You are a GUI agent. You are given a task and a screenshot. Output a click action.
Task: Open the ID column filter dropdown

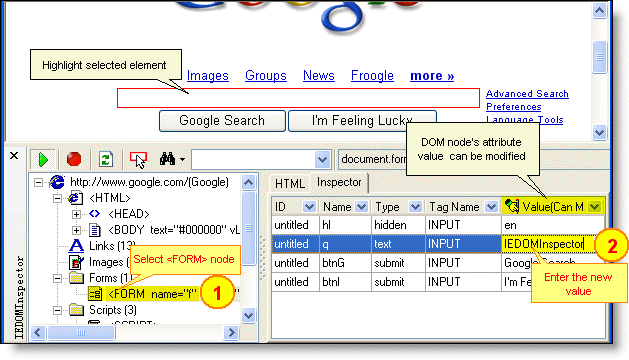click(x=309, y=207)
